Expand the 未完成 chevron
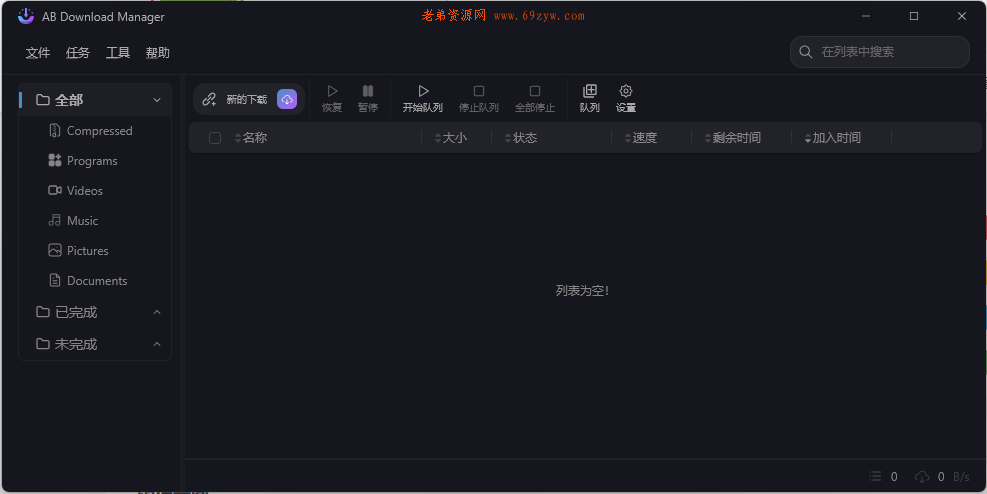987x494 pixels. coord(157,344)
